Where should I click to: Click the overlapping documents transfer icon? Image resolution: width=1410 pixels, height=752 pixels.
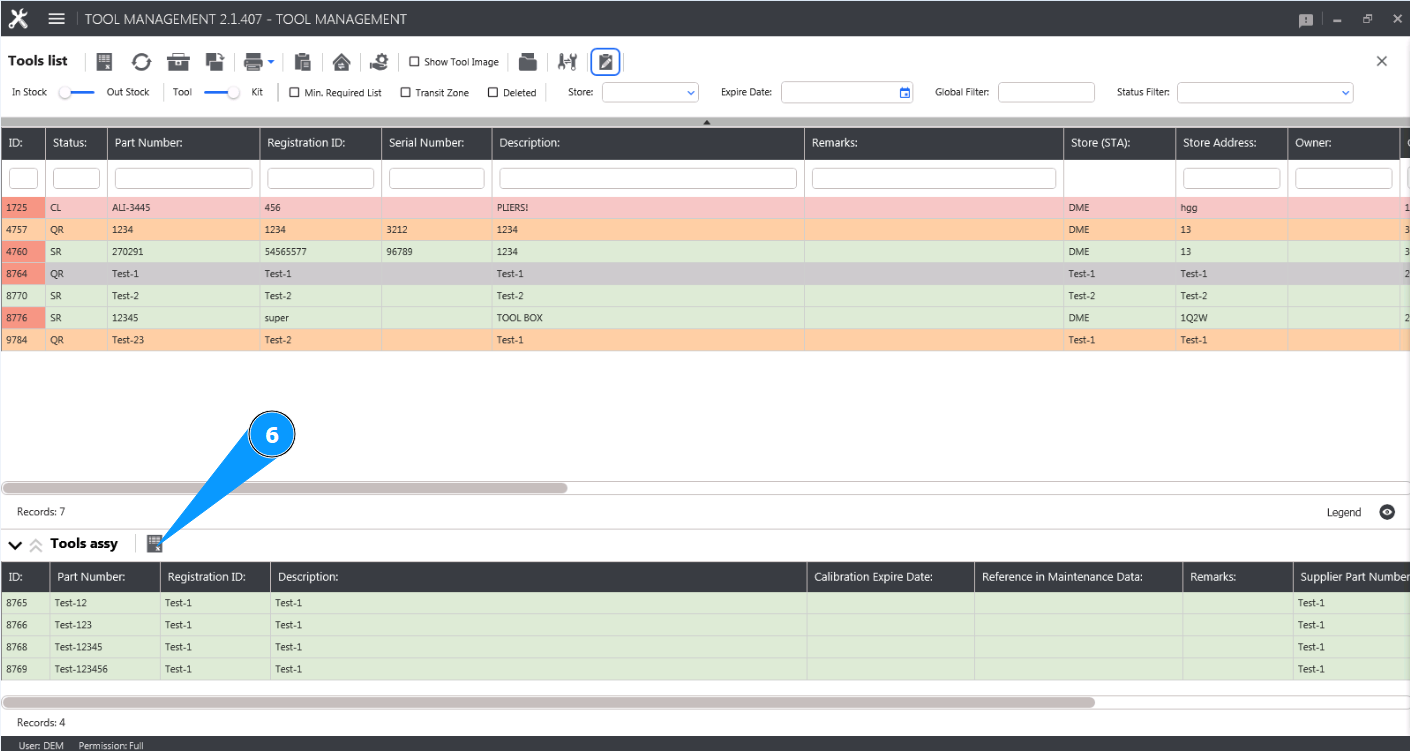215,62
